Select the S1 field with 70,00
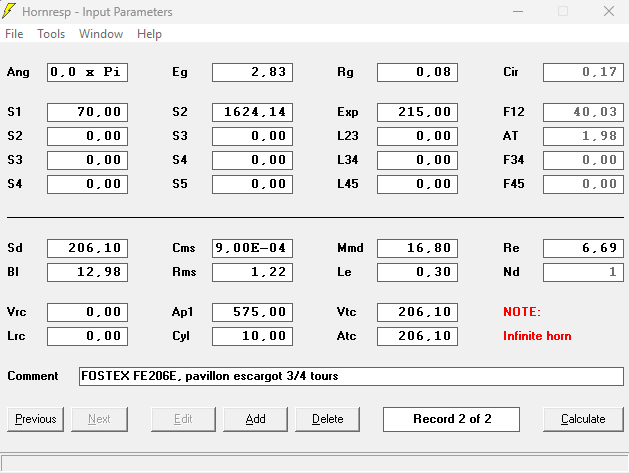 pos(87,112)
